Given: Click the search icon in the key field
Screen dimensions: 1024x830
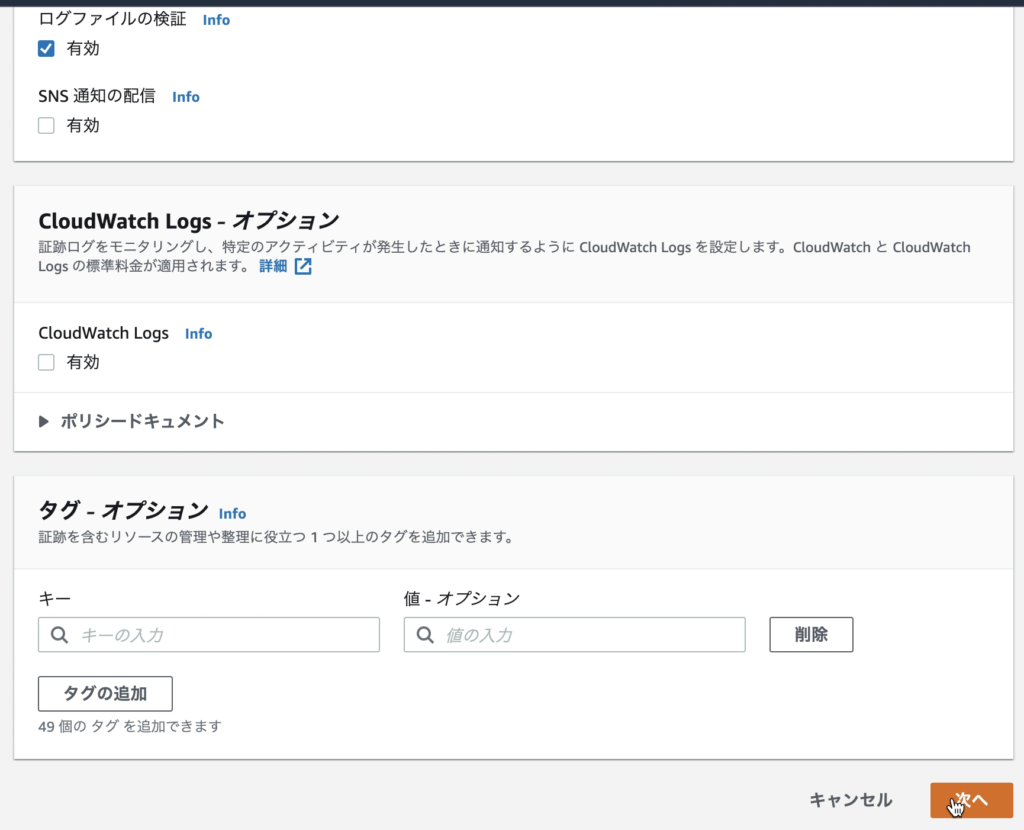Looking at the screenshot, I should click(59, 635).
